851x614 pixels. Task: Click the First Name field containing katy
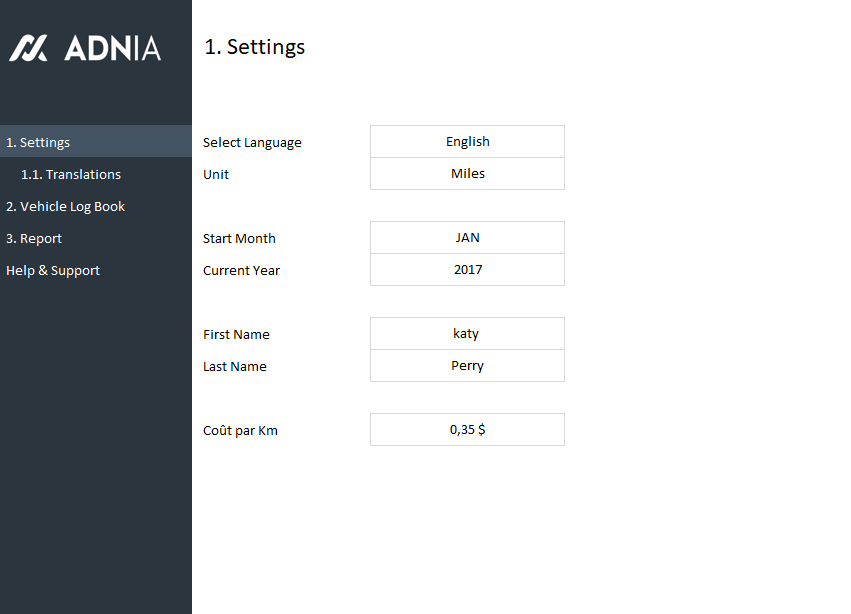click(467, 334)
